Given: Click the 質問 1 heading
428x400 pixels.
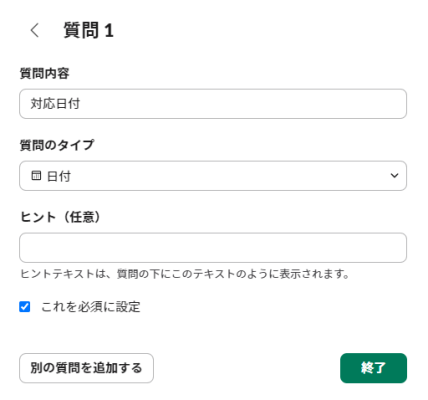Looking at the screenshot, I should point(89,30).
